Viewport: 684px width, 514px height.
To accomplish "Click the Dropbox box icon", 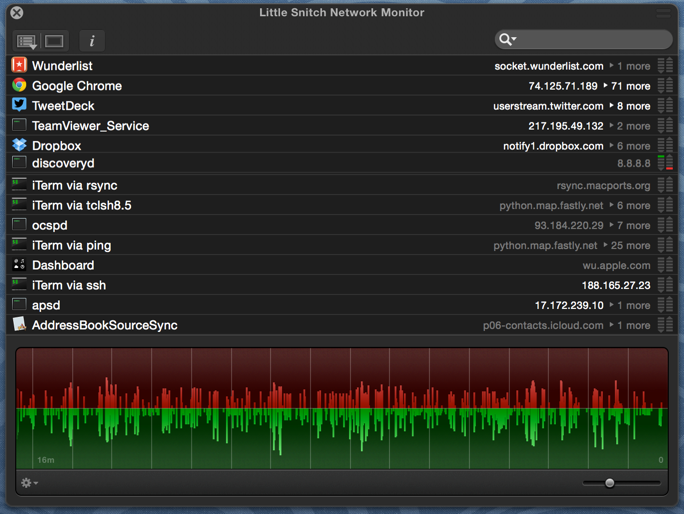I will coord(19,145).
